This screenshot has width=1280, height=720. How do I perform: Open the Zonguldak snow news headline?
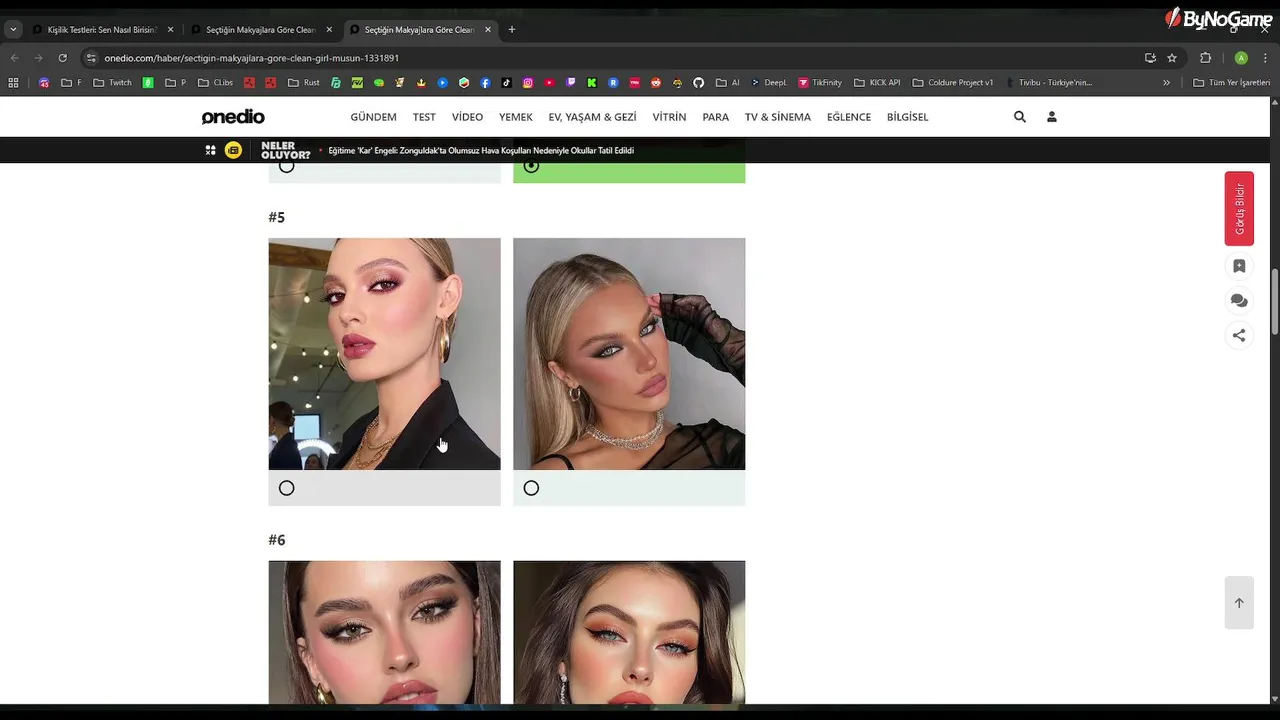[x=481, y=150]
